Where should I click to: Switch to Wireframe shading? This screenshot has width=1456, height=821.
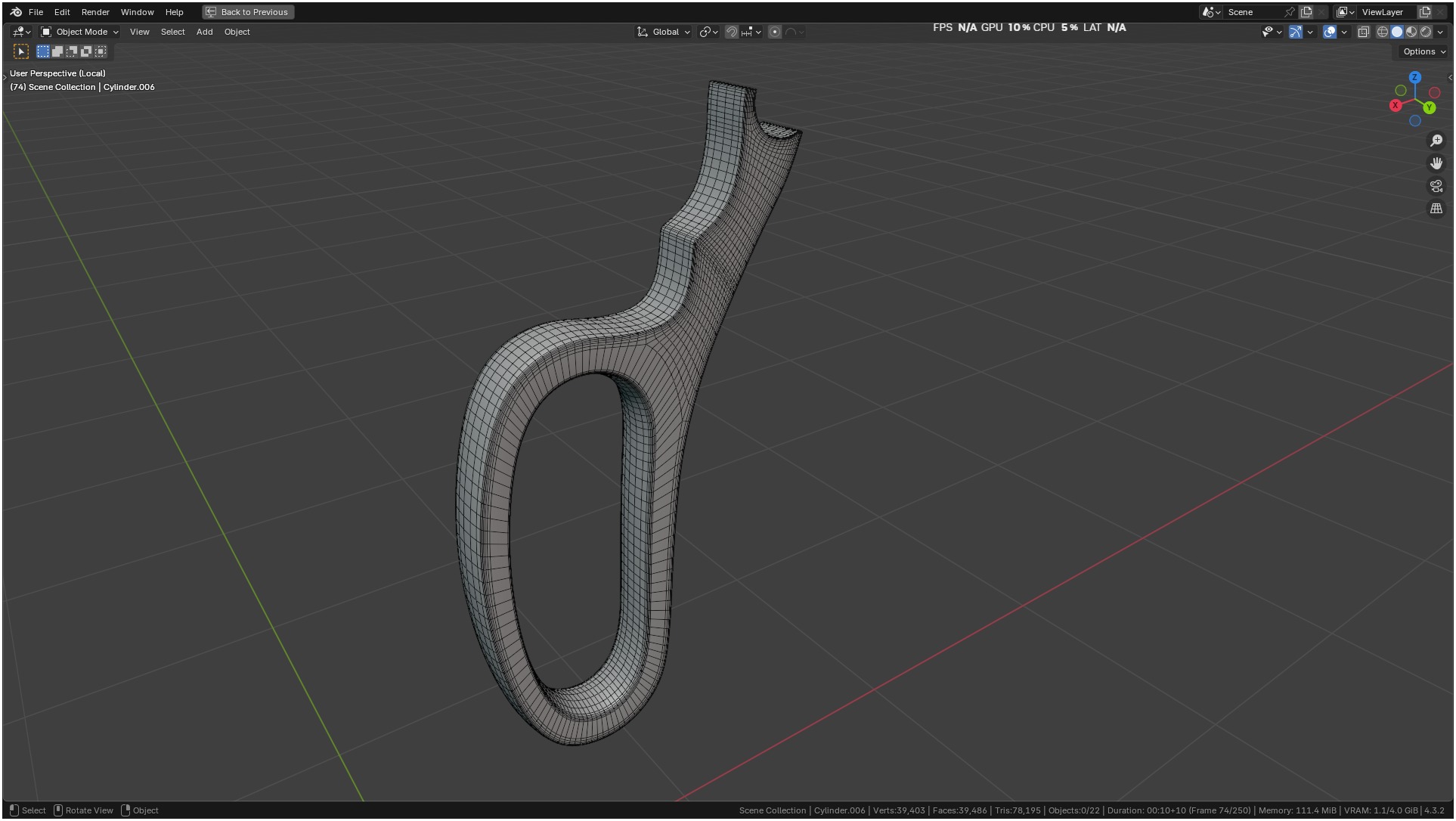(1383, 32)
